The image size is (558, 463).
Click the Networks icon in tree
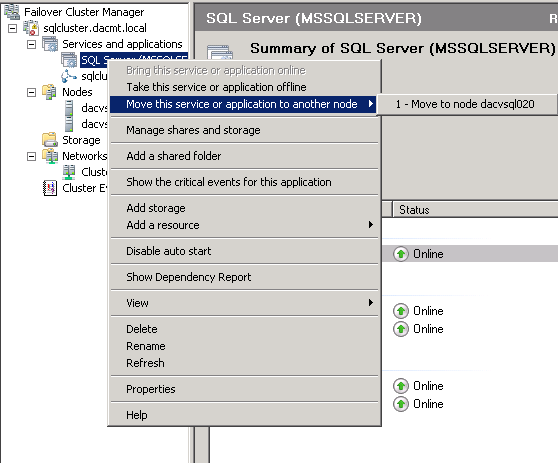50,156
